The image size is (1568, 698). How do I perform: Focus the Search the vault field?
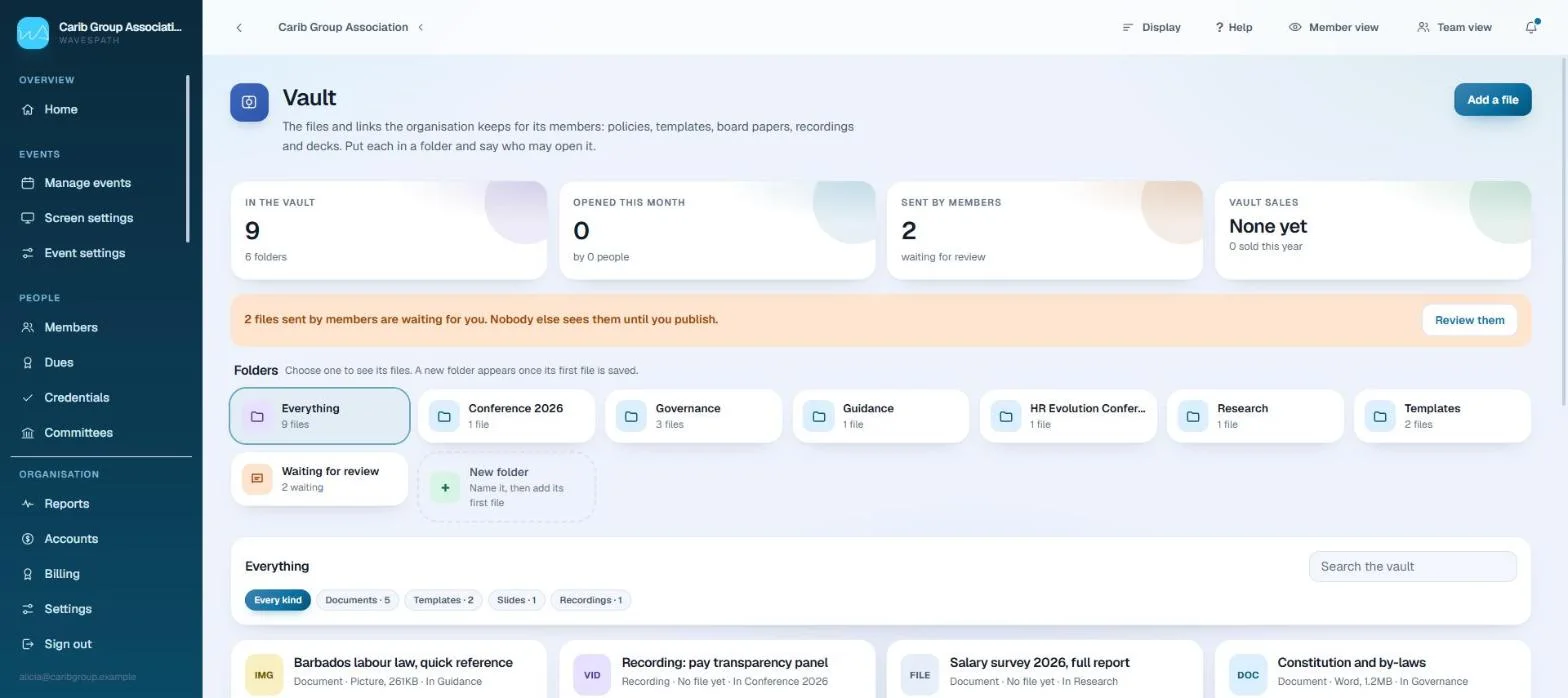(x=1413, y=567)
